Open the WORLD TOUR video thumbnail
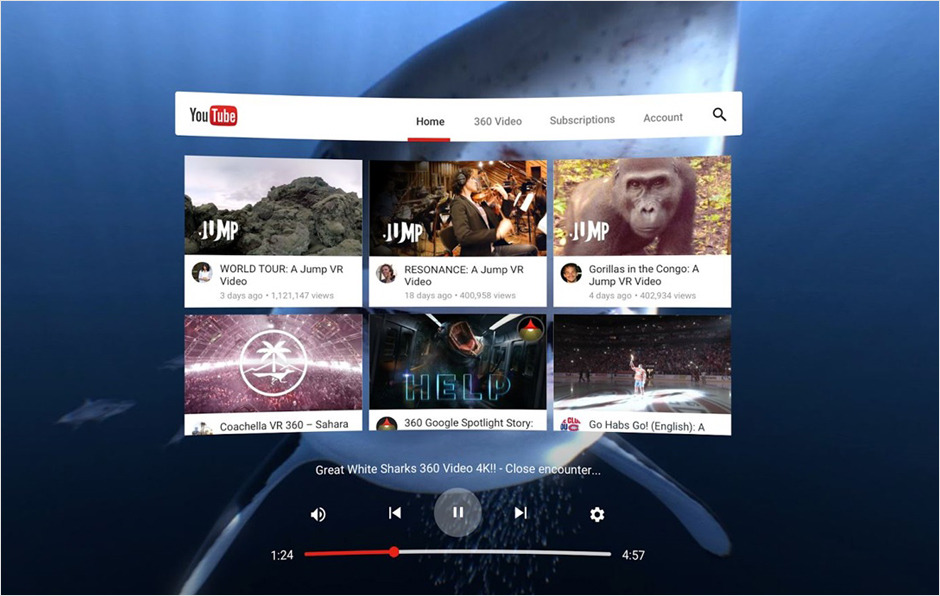The image size is (940, 596). click(273, 206)
